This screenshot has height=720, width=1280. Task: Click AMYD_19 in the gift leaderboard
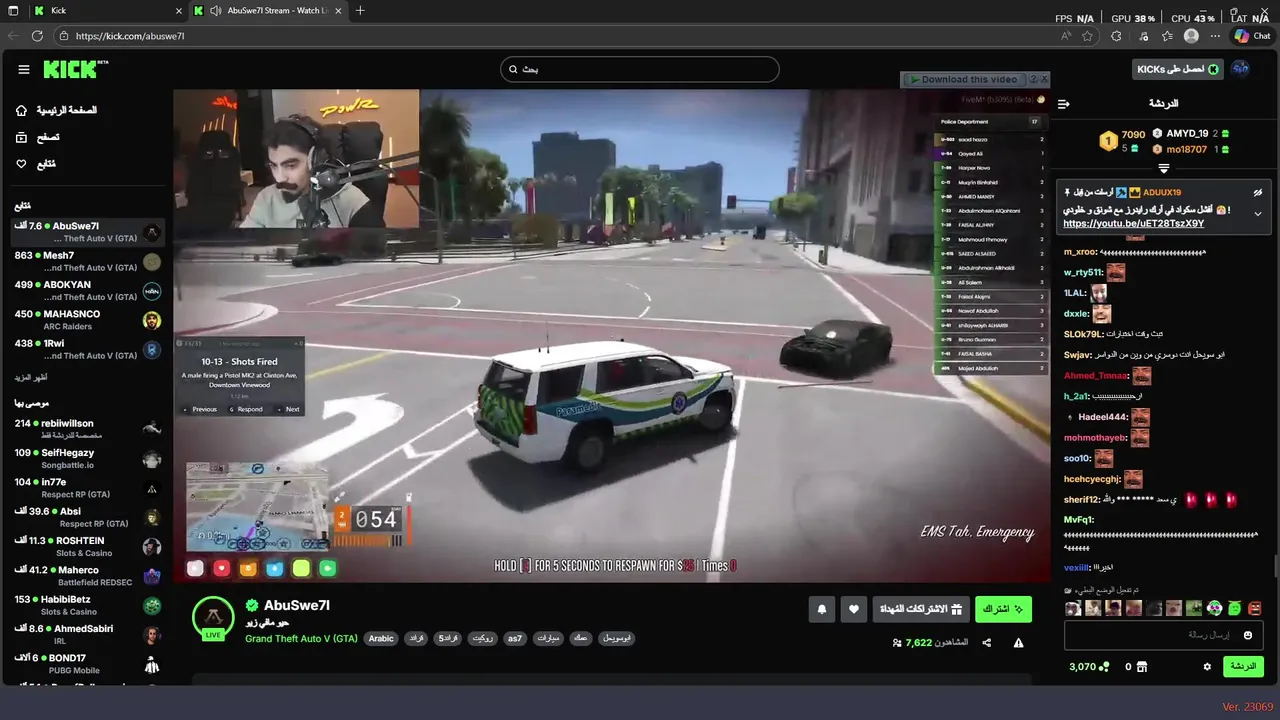coord(1187,134)
